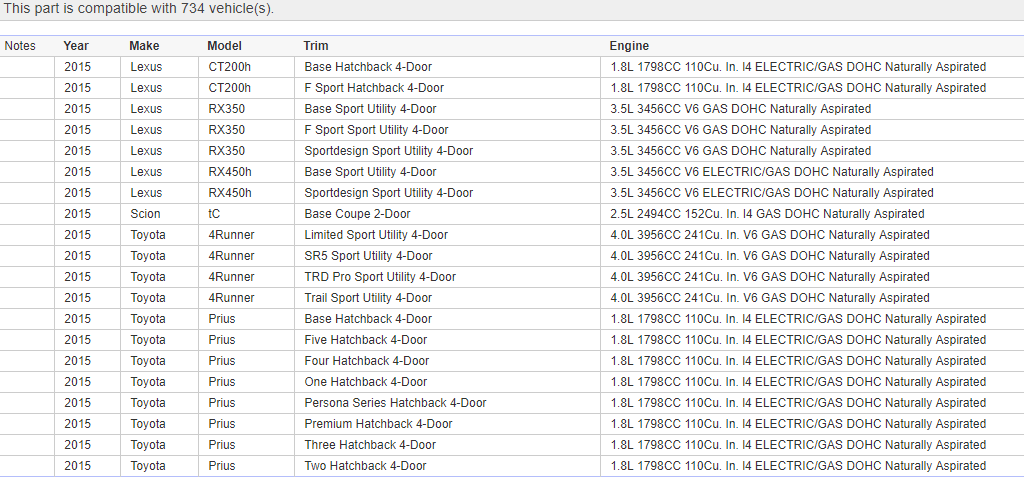Image resolution: width=1024 pixels, height=478 pixels.
Task: Click the Persona Series Hatchback 4-Door trim
Action: 395,403
